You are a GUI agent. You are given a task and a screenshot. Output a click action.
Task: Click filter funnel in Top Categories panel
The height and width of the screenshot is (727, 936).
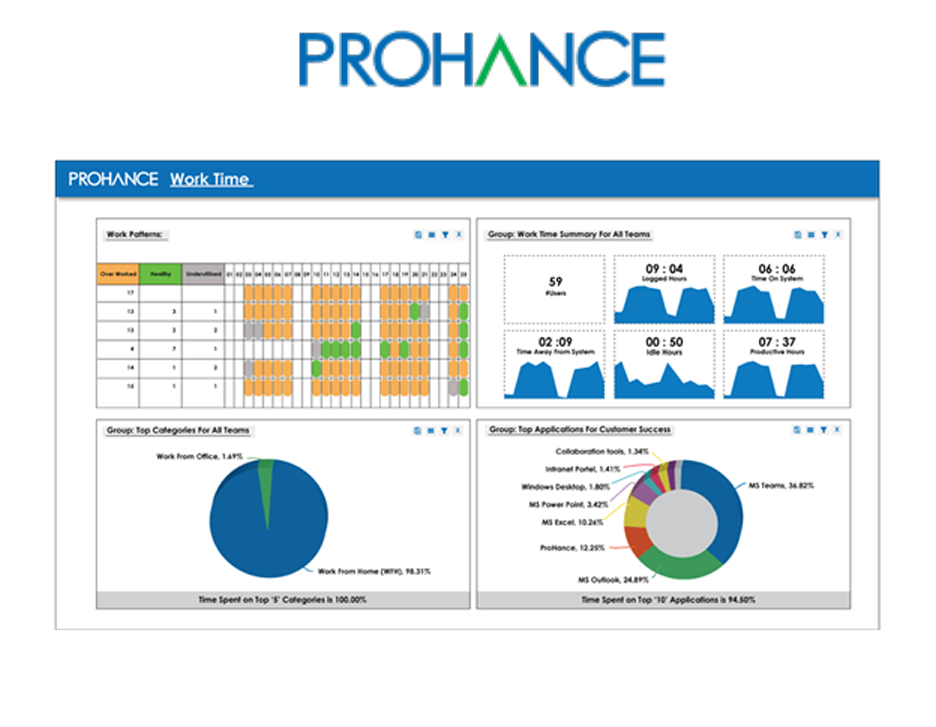tap(444, 430)
